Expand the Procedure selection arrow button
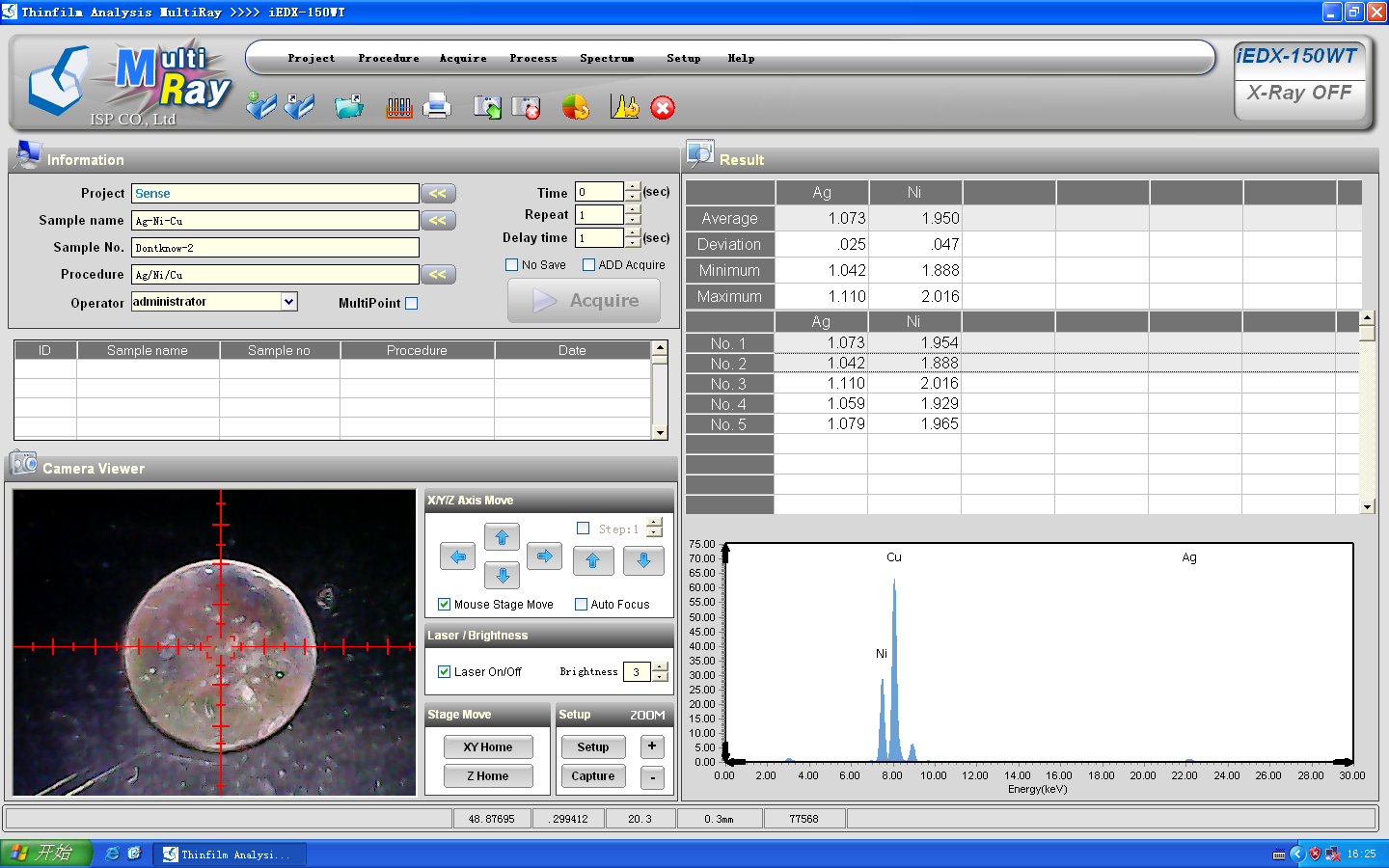The width and height of the screenshot is (1389, 868). coord(438,275)
